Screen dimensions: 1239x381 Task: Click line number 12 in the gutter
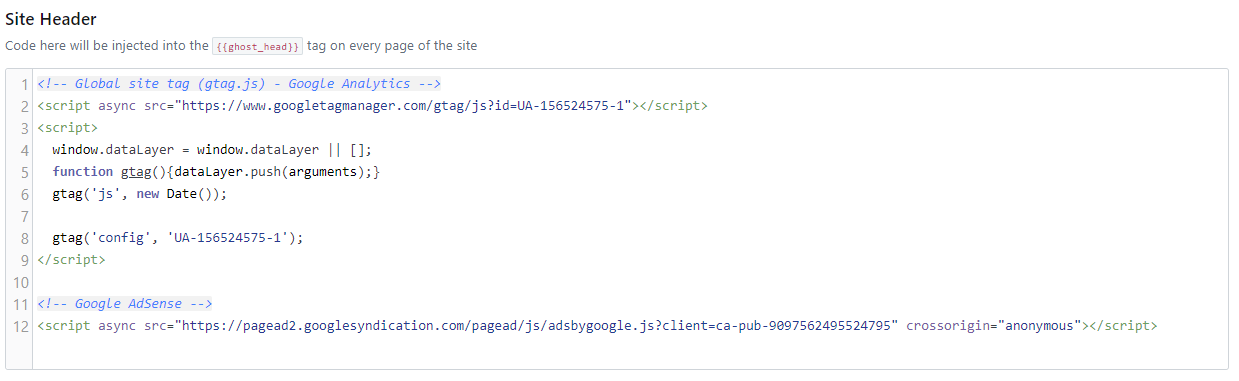[x=20, y=326]
